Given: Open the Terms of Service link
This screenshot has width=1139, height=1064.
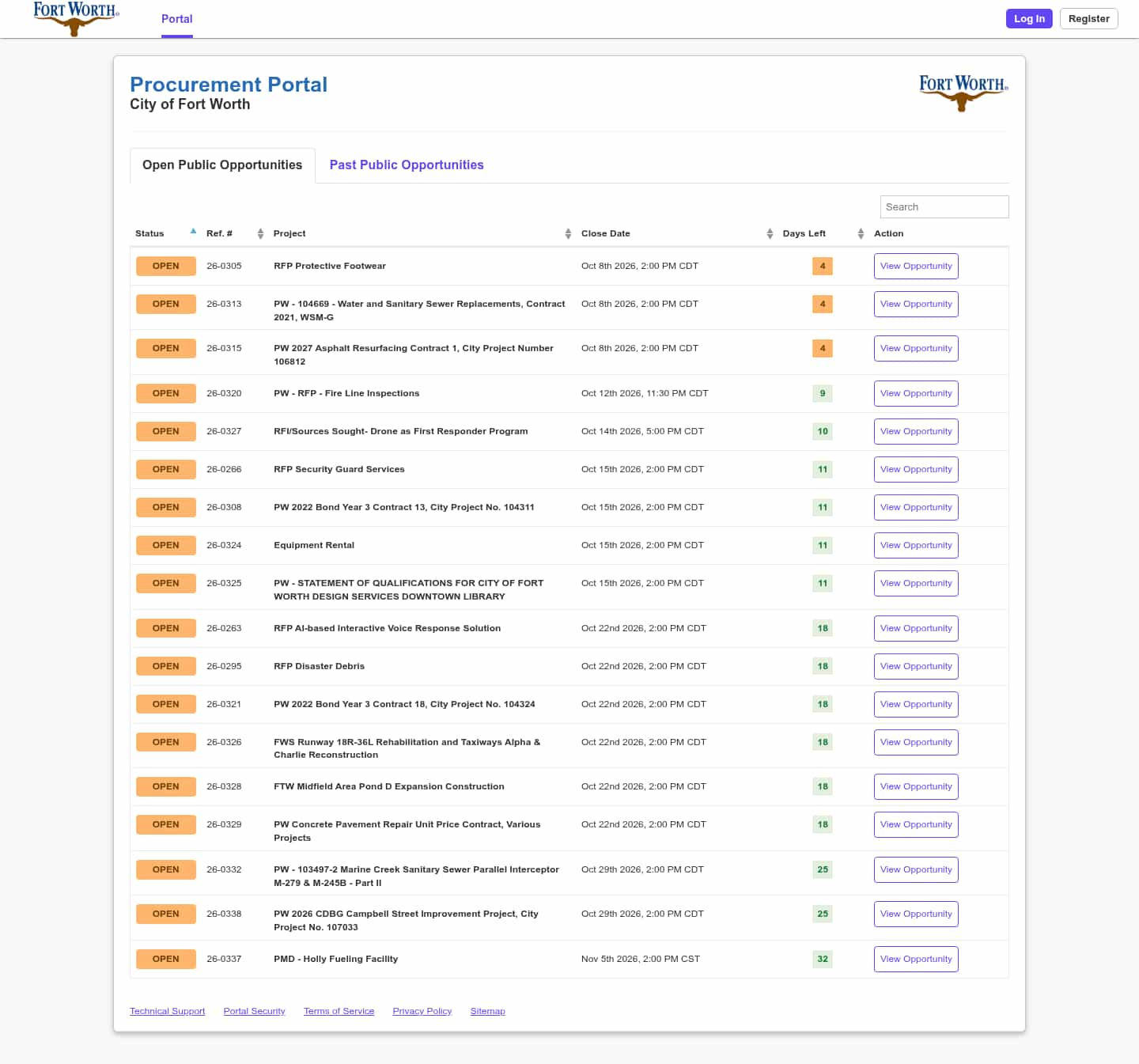Looking at the screenshot, I should pyautogui.click(x=339, y=1011).
